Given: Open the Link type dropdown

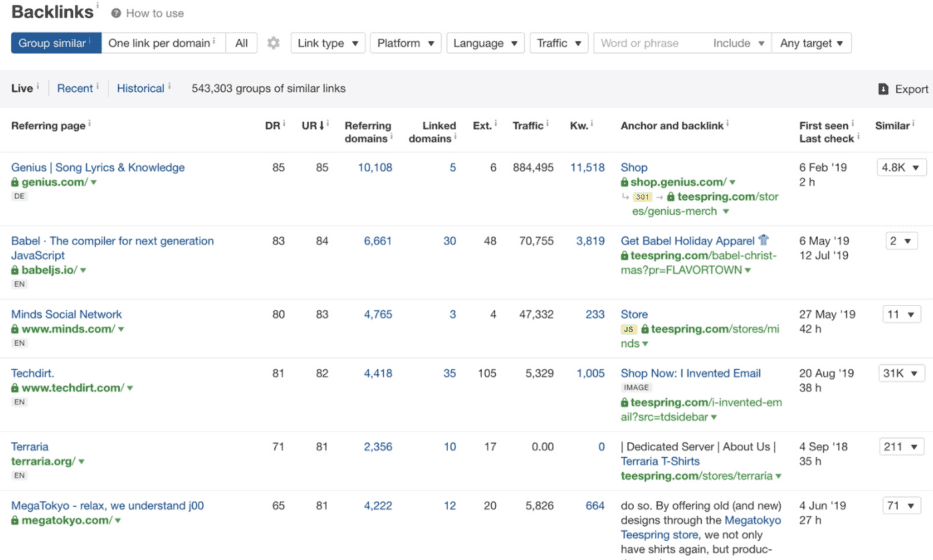Looking at the screenshot, I should (328, 43).
